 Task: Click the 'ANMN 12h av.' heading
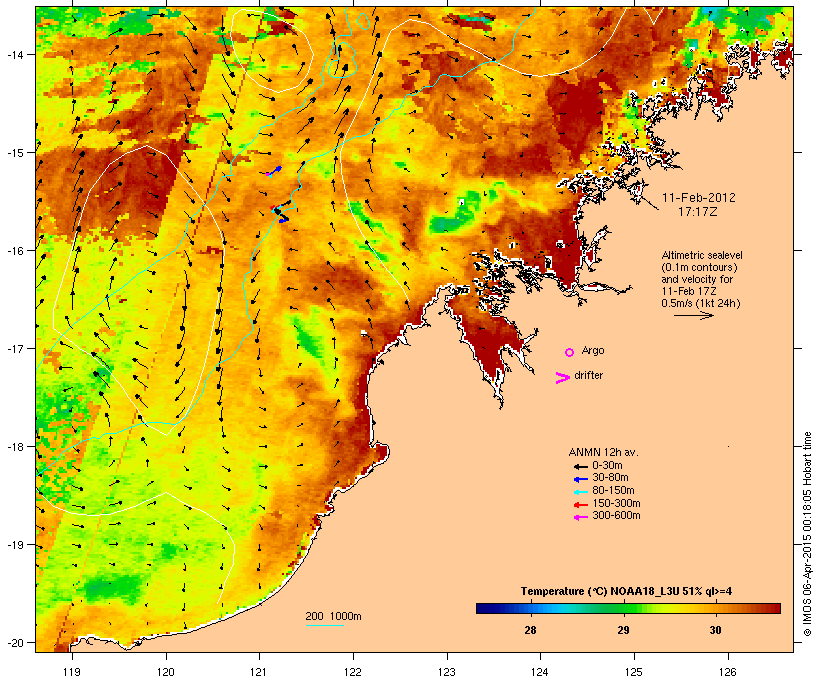pos(603,452)
